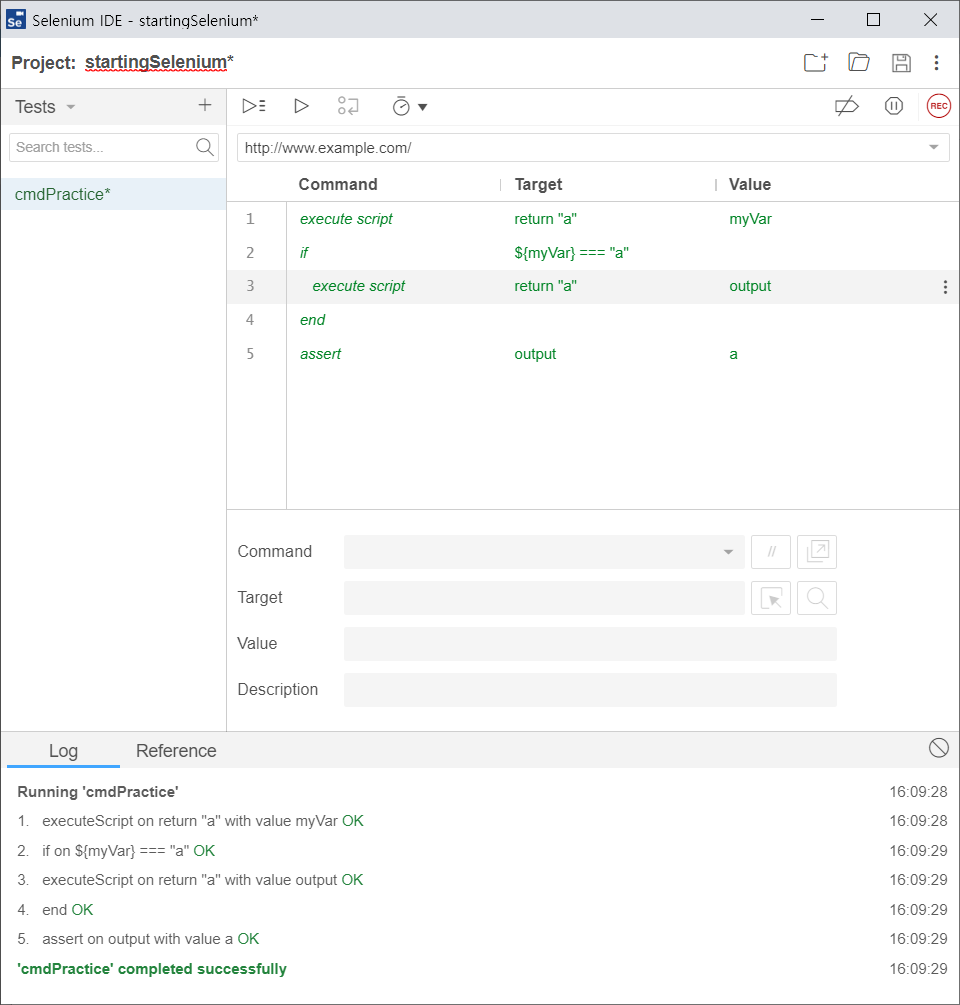This screenshot has height=1005, width=960.
Task: Click find target in page button
Action: pyautogui.click(x=817, y=598)
